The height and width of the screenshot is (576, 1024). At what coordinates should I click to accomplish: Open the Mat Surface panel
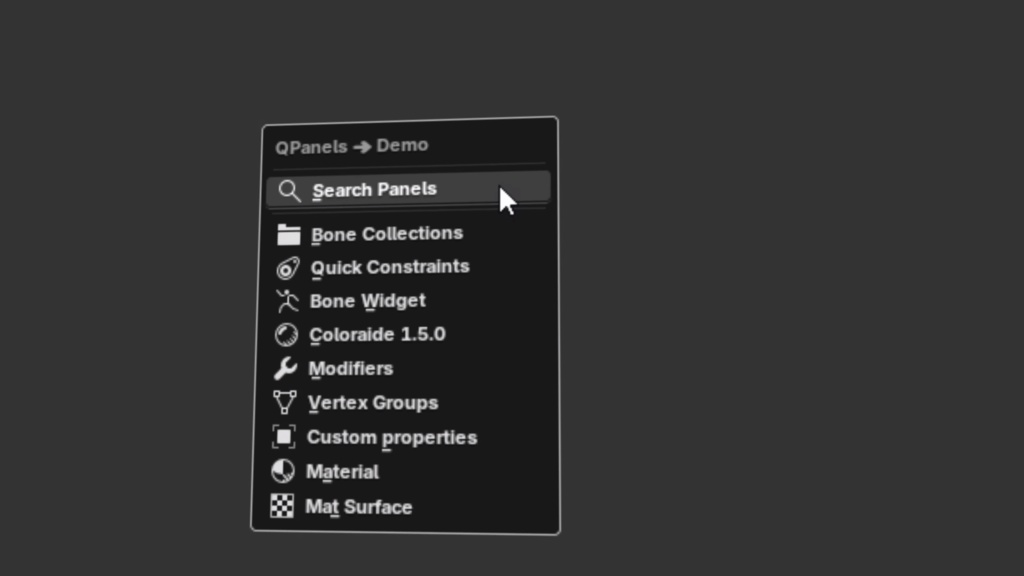(359, 507)
